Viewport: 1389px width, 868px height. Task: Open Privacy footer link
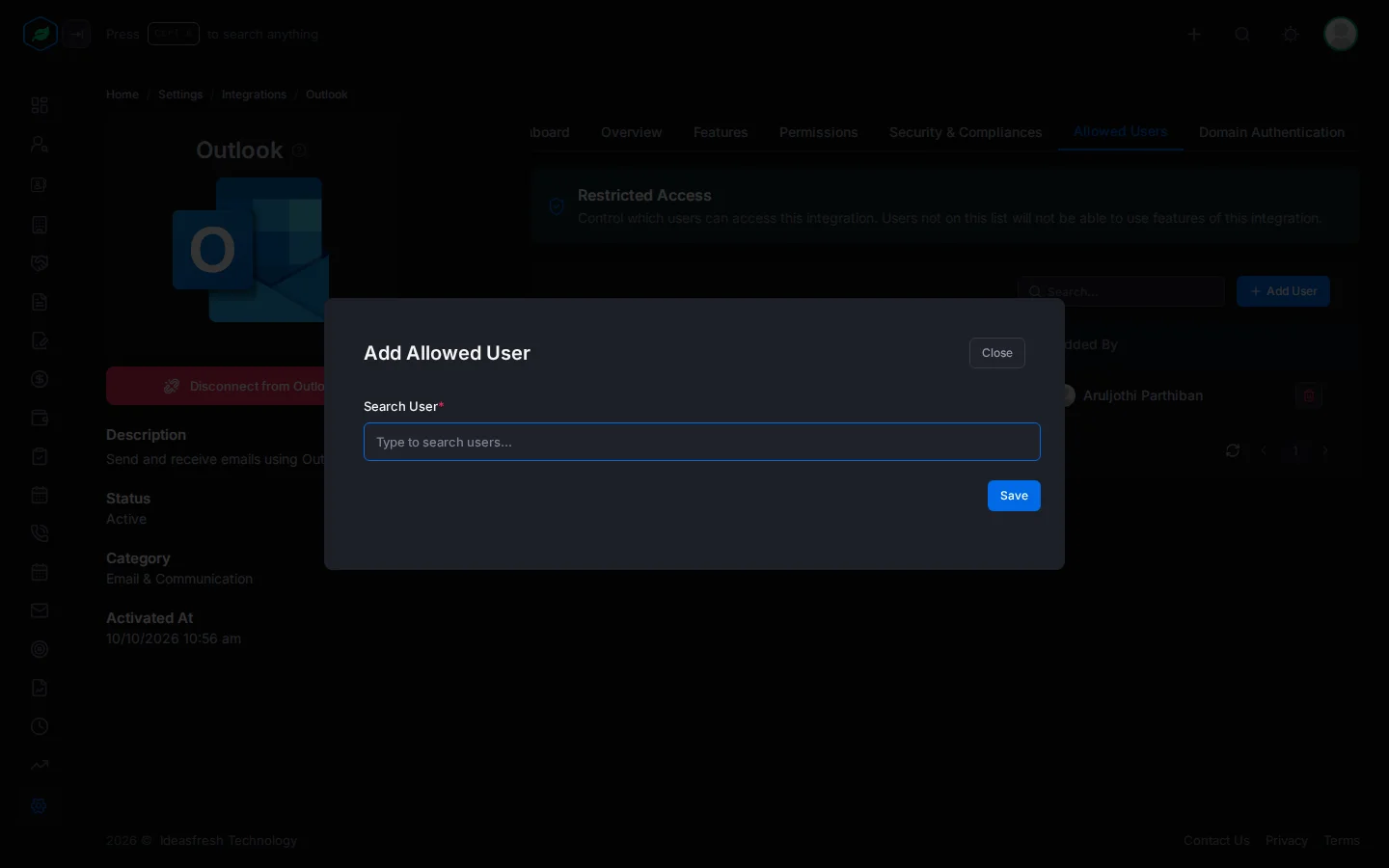click(x=1287, y=841)
